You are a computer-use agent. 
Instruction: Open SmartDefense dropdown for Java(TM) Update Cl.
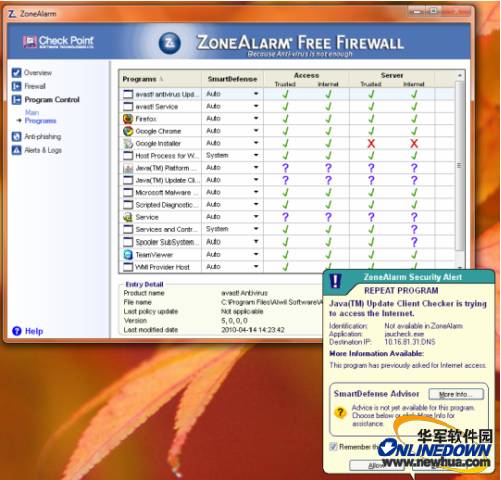pos(256,180)
